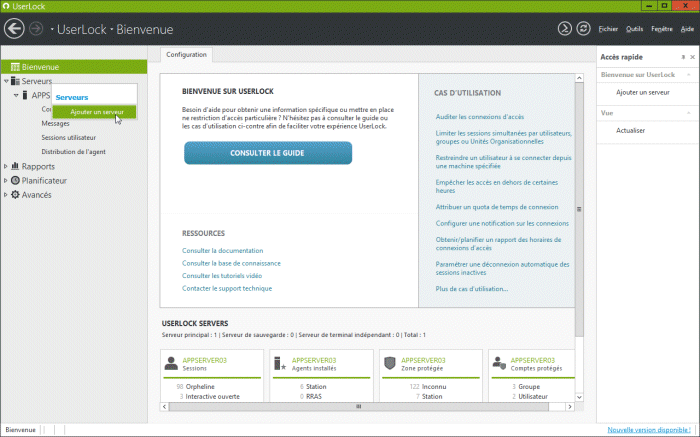The image size is (700, 437).
Task: Open Configurer une notification link
Action: click(x=502, y=223)
